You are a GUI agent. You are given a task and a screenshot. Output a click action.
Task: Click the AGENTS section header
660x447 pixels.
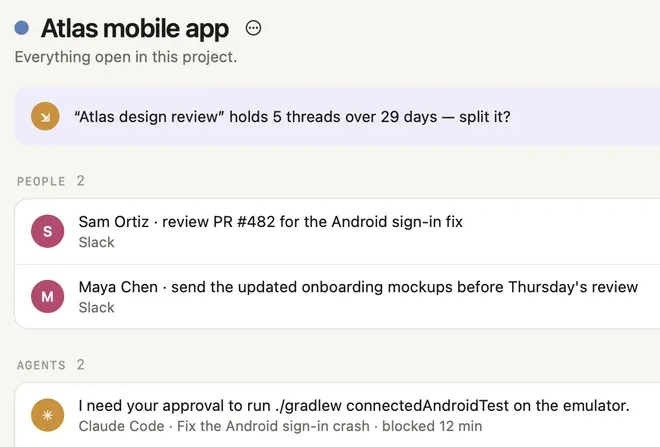(41, 365)
